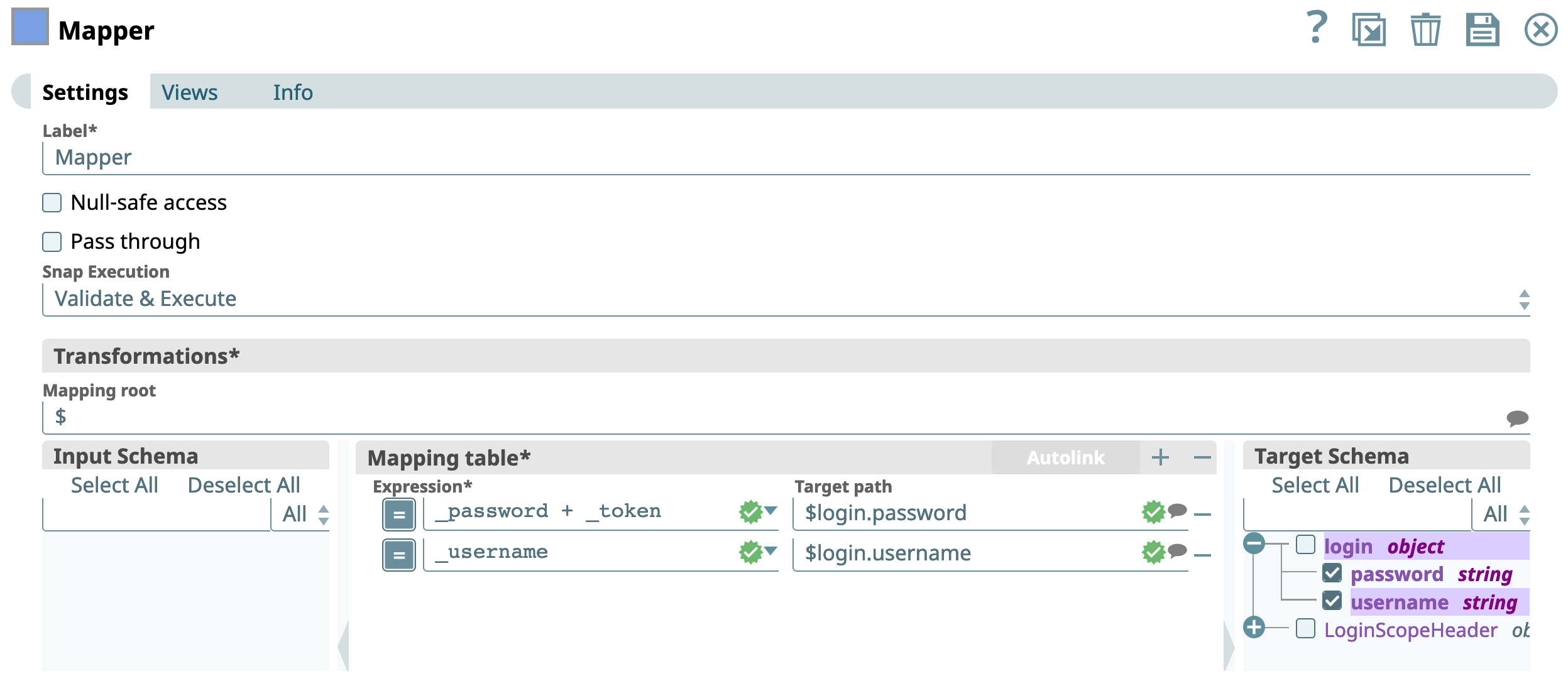The height and width of the screenshot is (676, 1568).
Task: Save the Mapper with disk icon
Action: click(1483, 30)
